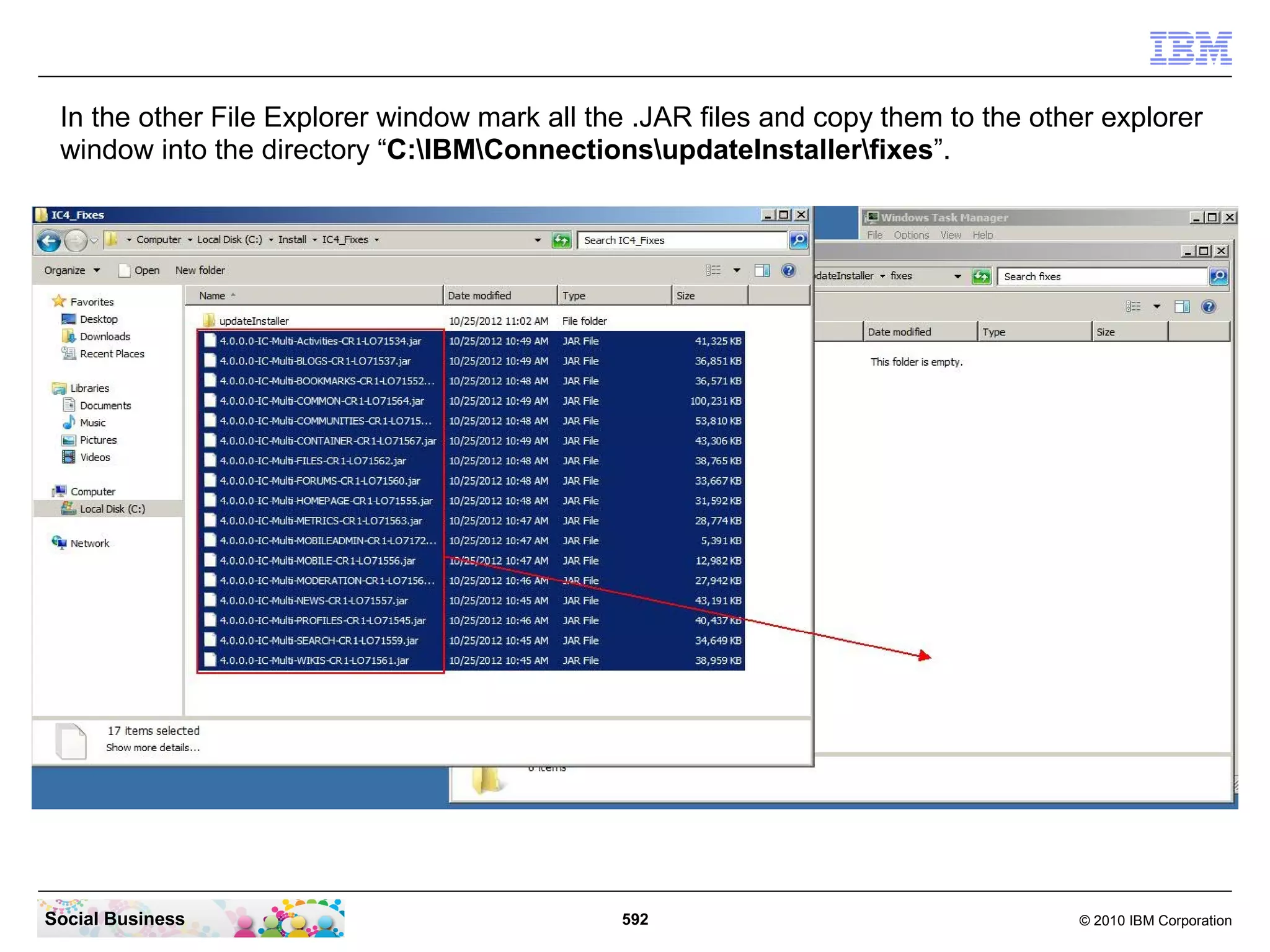
Task: Open the Help menu in Task Manager
Action: point(982,235)
